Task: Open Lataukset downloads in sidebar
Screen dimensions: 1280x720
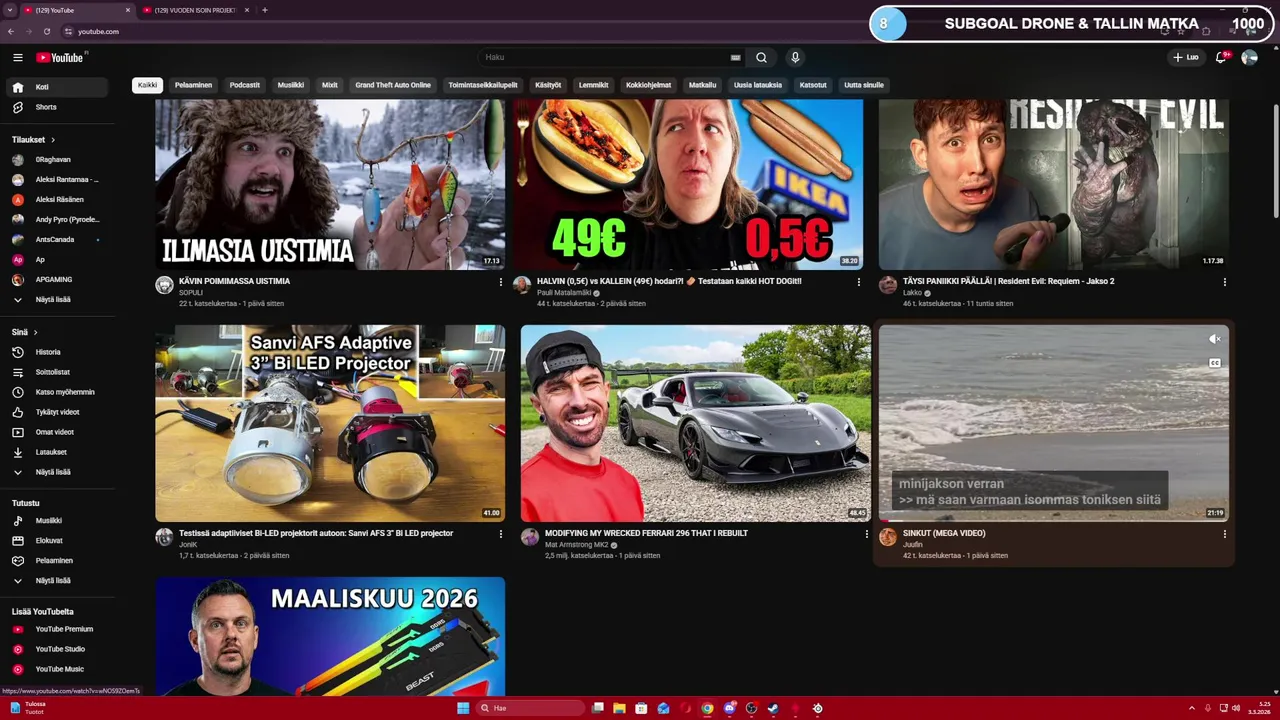Action: click(x=56, y=452)
